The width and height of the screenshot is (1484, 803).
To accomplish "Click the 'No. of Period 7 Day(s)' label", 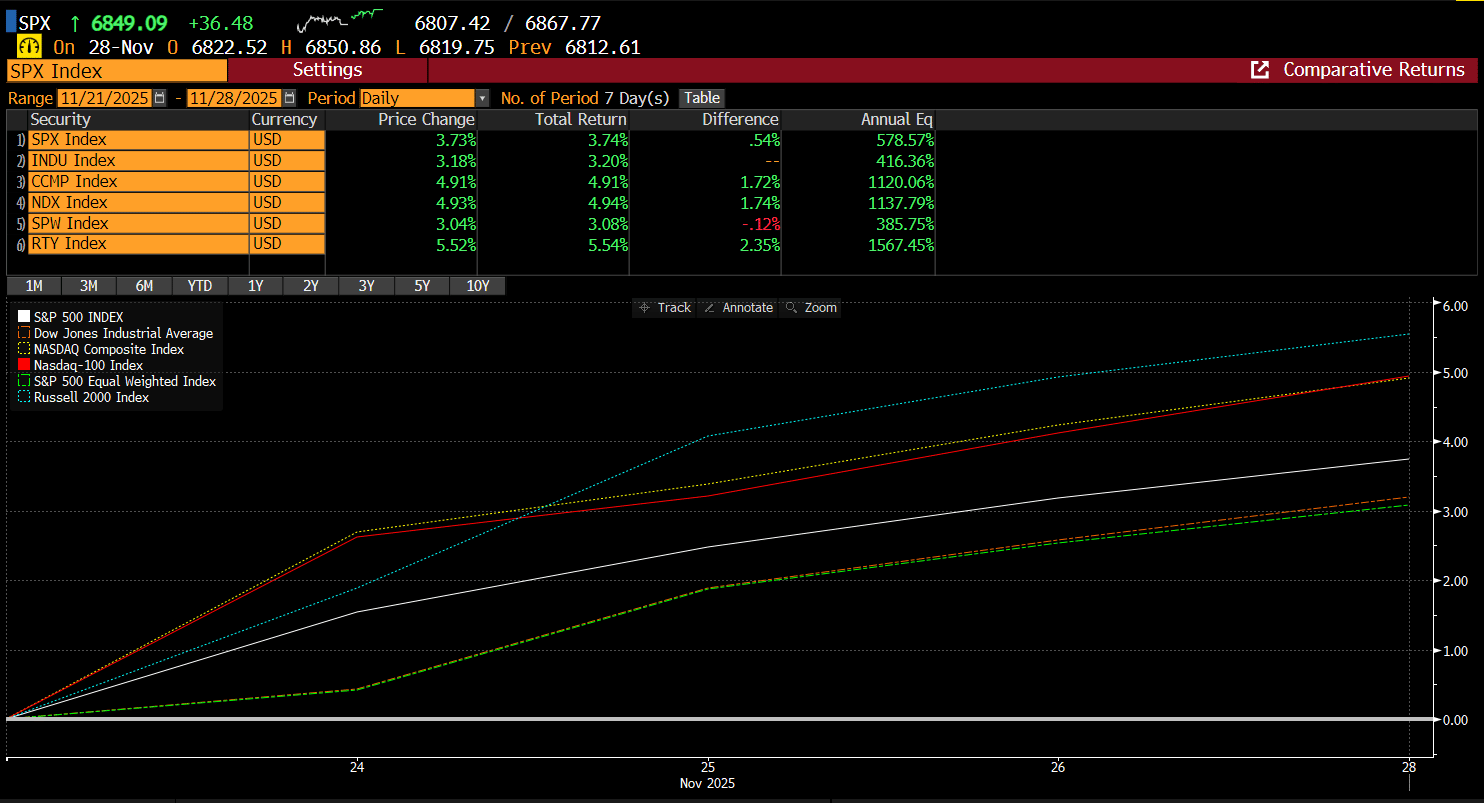I will 585,98.
